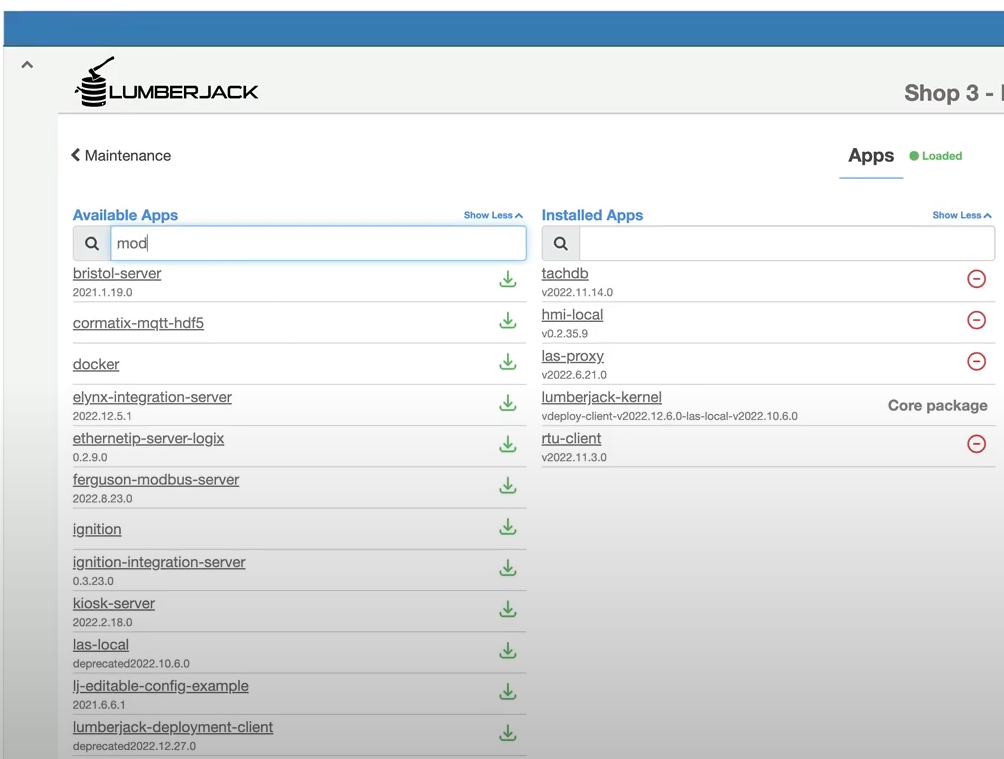Image resolution: width=1004 pixels, height=759 pixels.
Task: Open the cormatix-mqtt-hdf5 link
Action: 138,323
